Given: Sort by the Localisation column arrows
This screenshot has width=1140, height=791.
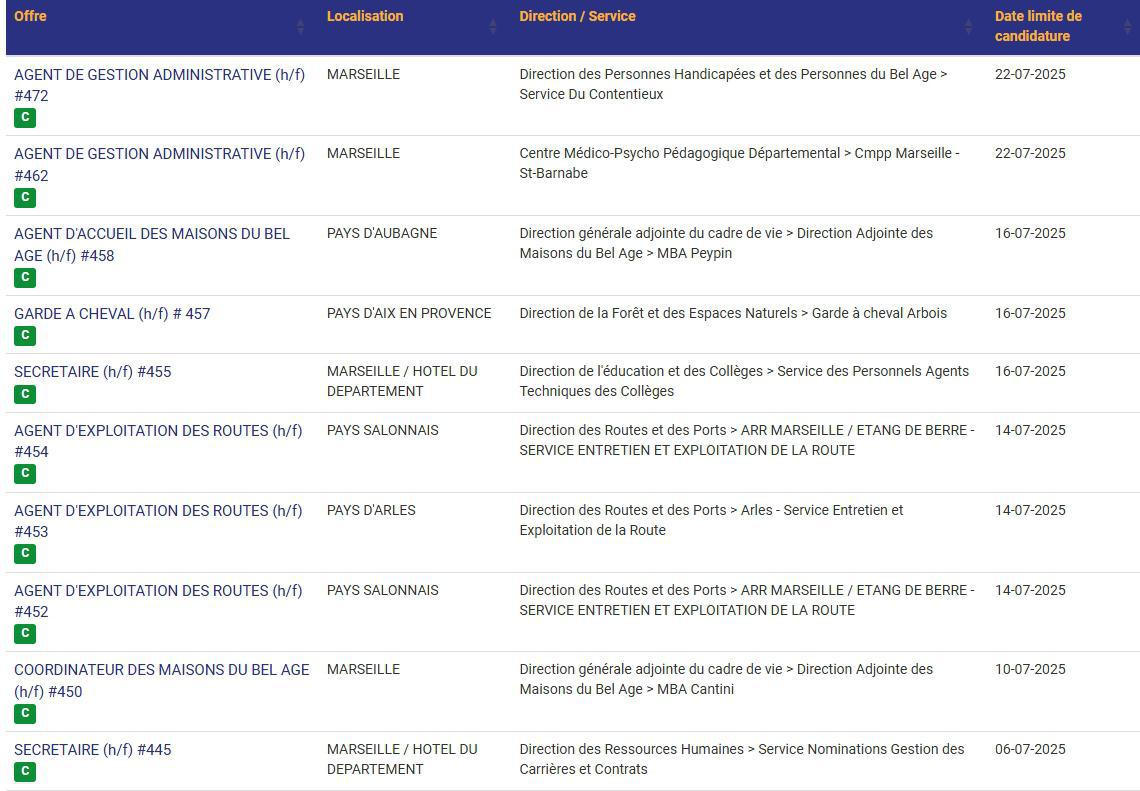Looking at the screenshot, I should [x=493, y=27].
